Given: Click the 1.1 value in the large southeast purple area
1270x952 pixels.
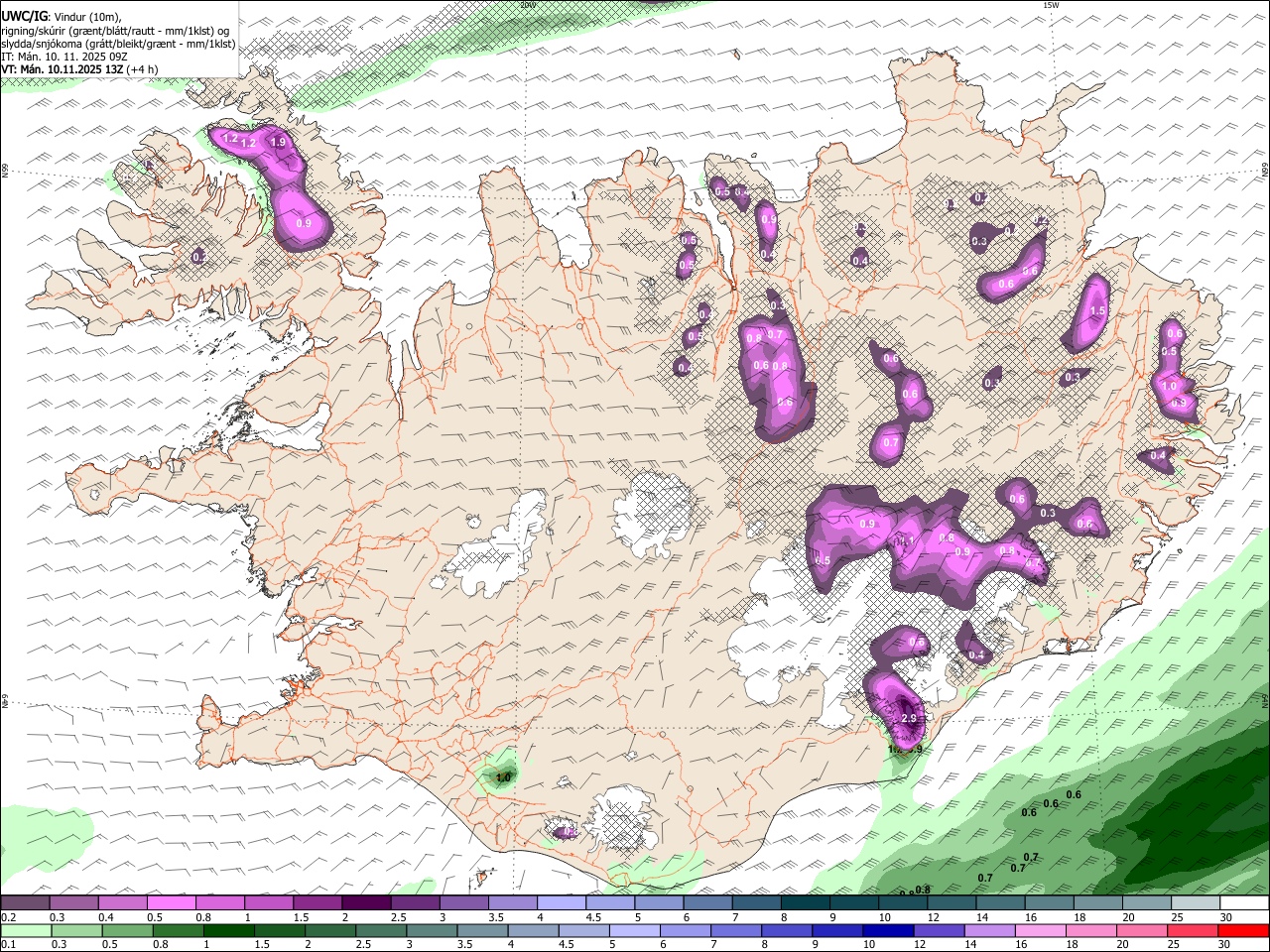Looking at the screenshot, I should coord(905,540).
